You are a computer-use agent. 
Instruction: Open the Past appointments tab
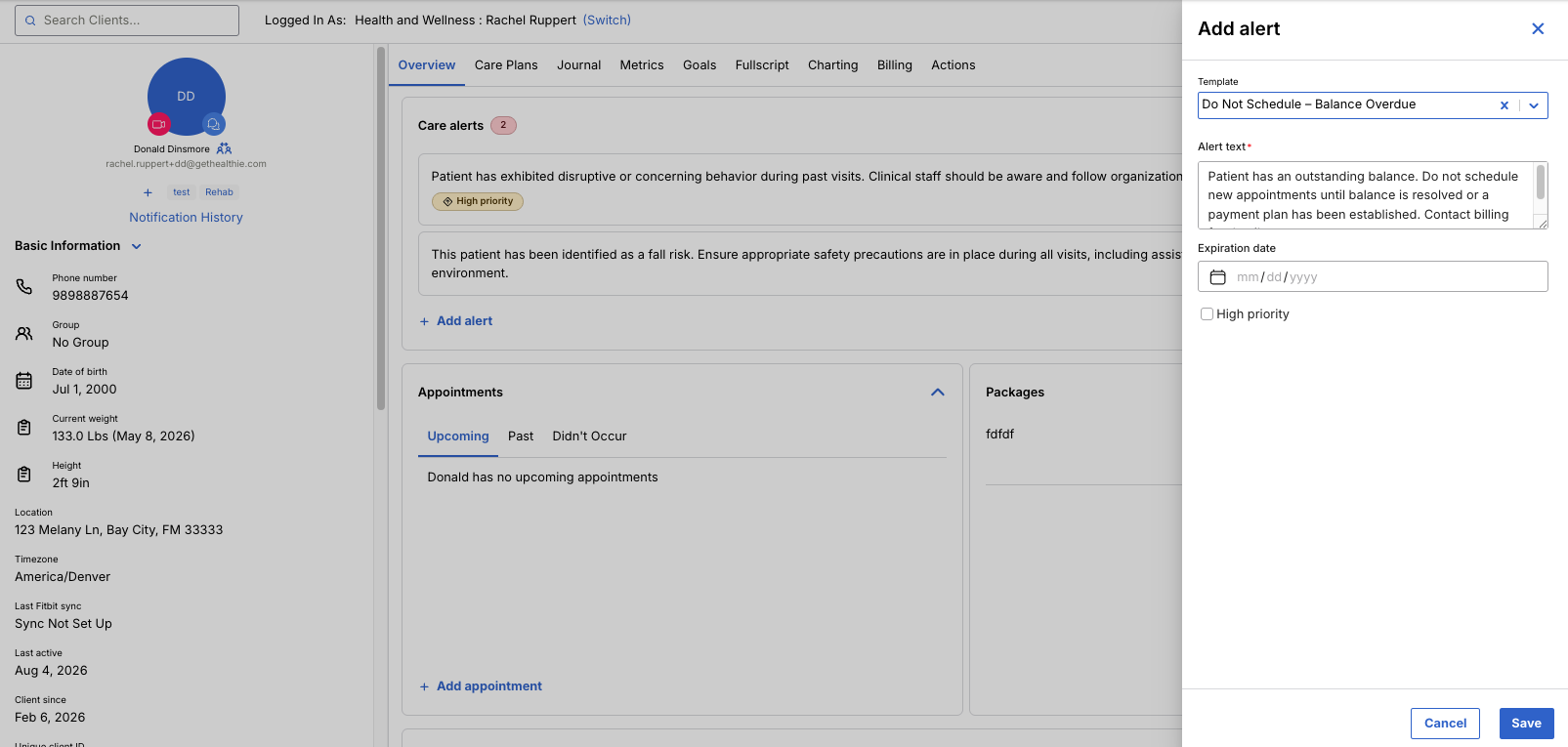tap(521, 436)
